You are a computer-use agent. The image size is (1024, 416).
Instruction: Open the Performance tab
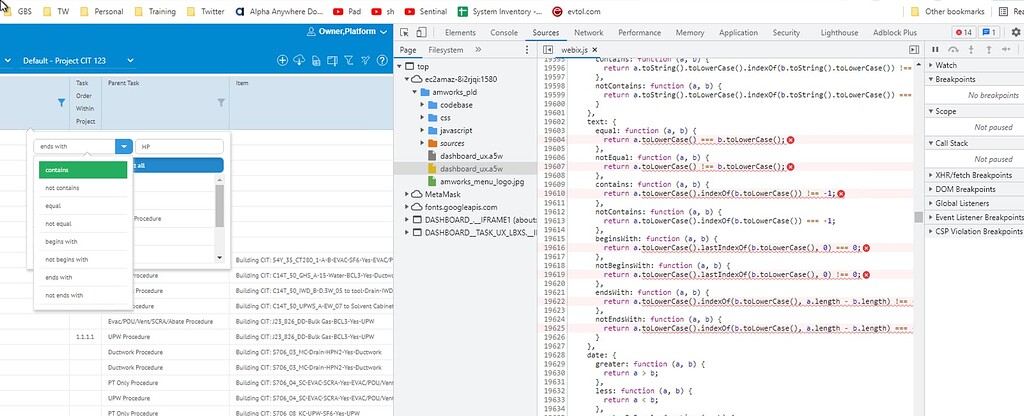[639, 32]
